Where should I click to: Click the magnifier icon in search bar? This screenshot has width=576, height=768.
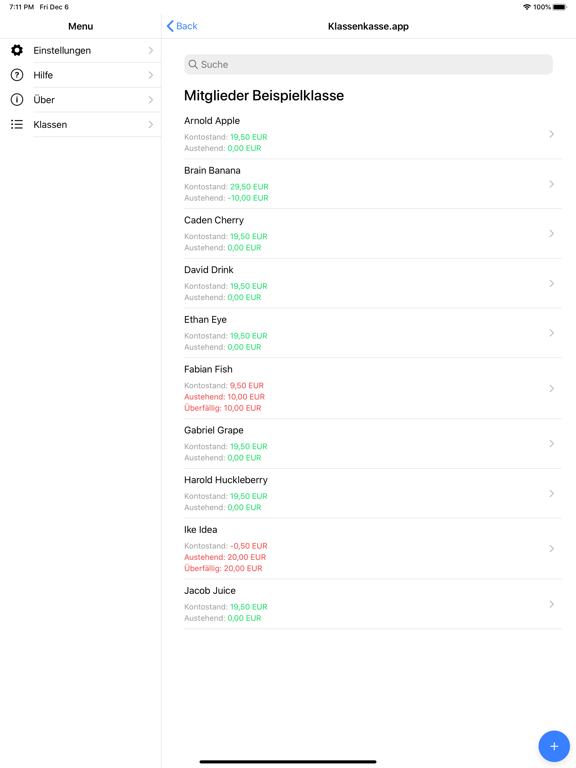coord(193,65)
